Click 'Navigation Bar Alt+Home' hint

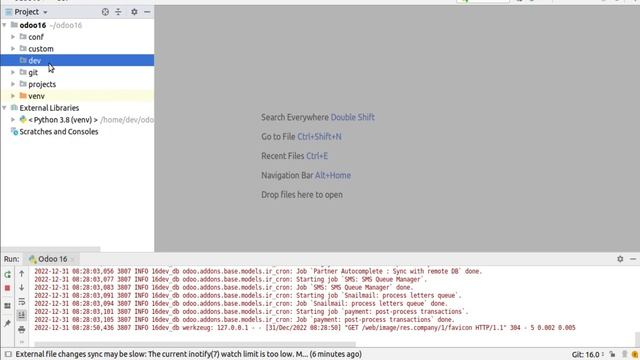(x=306, y=175)
